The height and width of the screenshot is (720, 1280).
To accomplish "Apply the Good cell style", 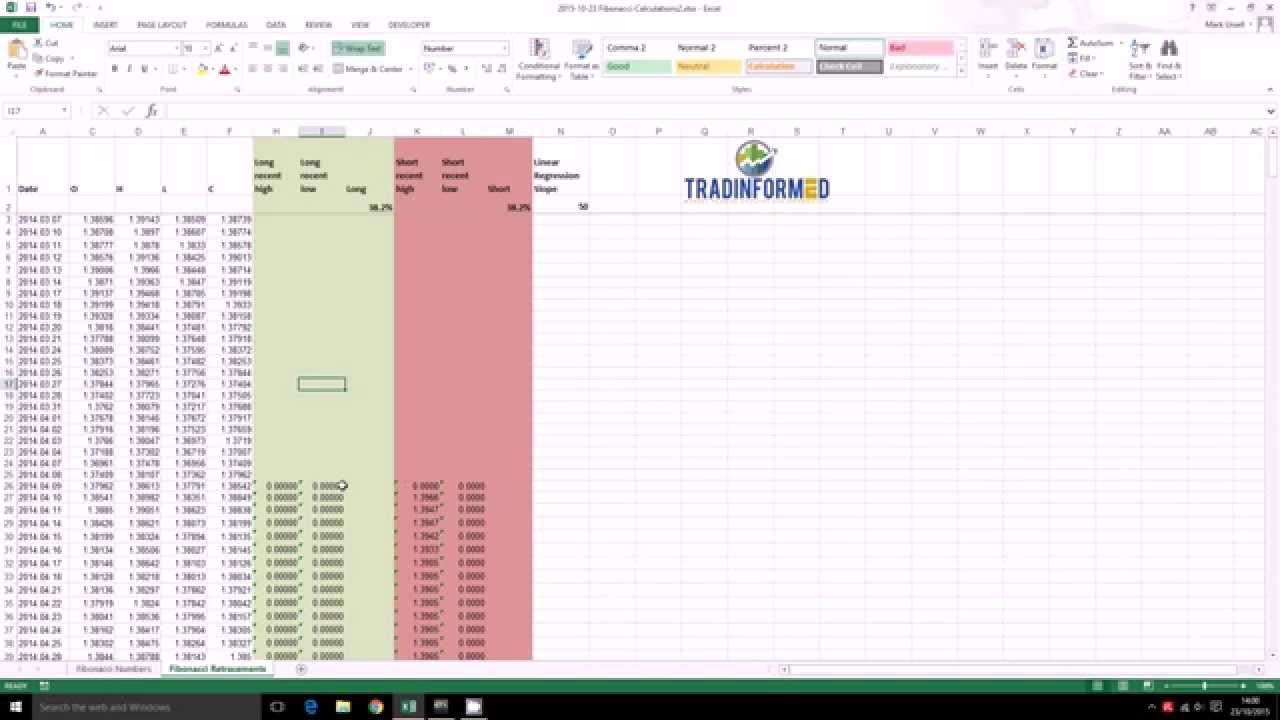I will click(x=638, y=66).
